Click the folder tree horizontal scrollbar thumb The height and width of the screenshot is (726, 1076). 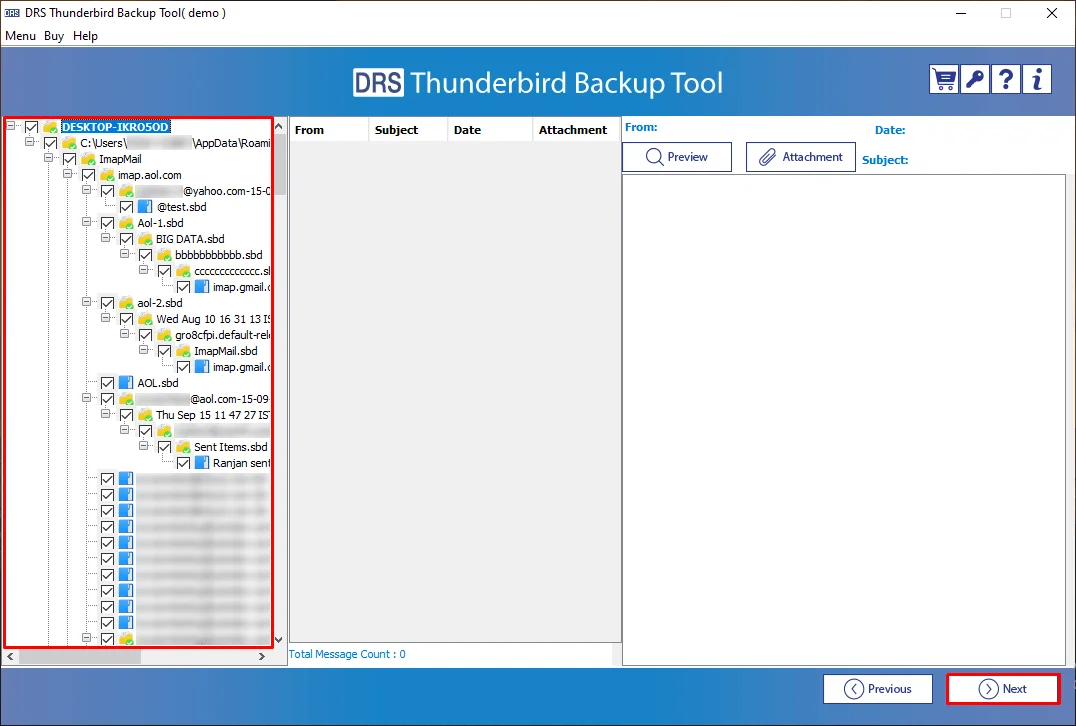(80, 657)
